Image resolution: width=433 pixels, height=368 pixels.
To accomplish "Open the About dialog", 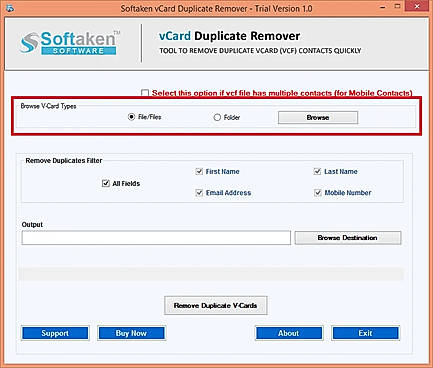I will point(289,333).
